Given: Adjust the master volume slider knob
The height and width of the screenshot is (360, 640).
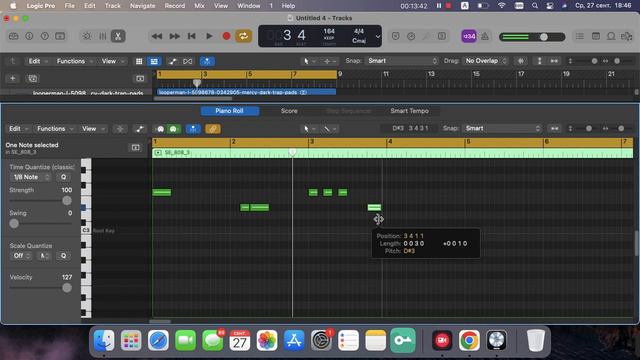Looking at the screenshot, I should pyautogui.click(x=544, y=37).
